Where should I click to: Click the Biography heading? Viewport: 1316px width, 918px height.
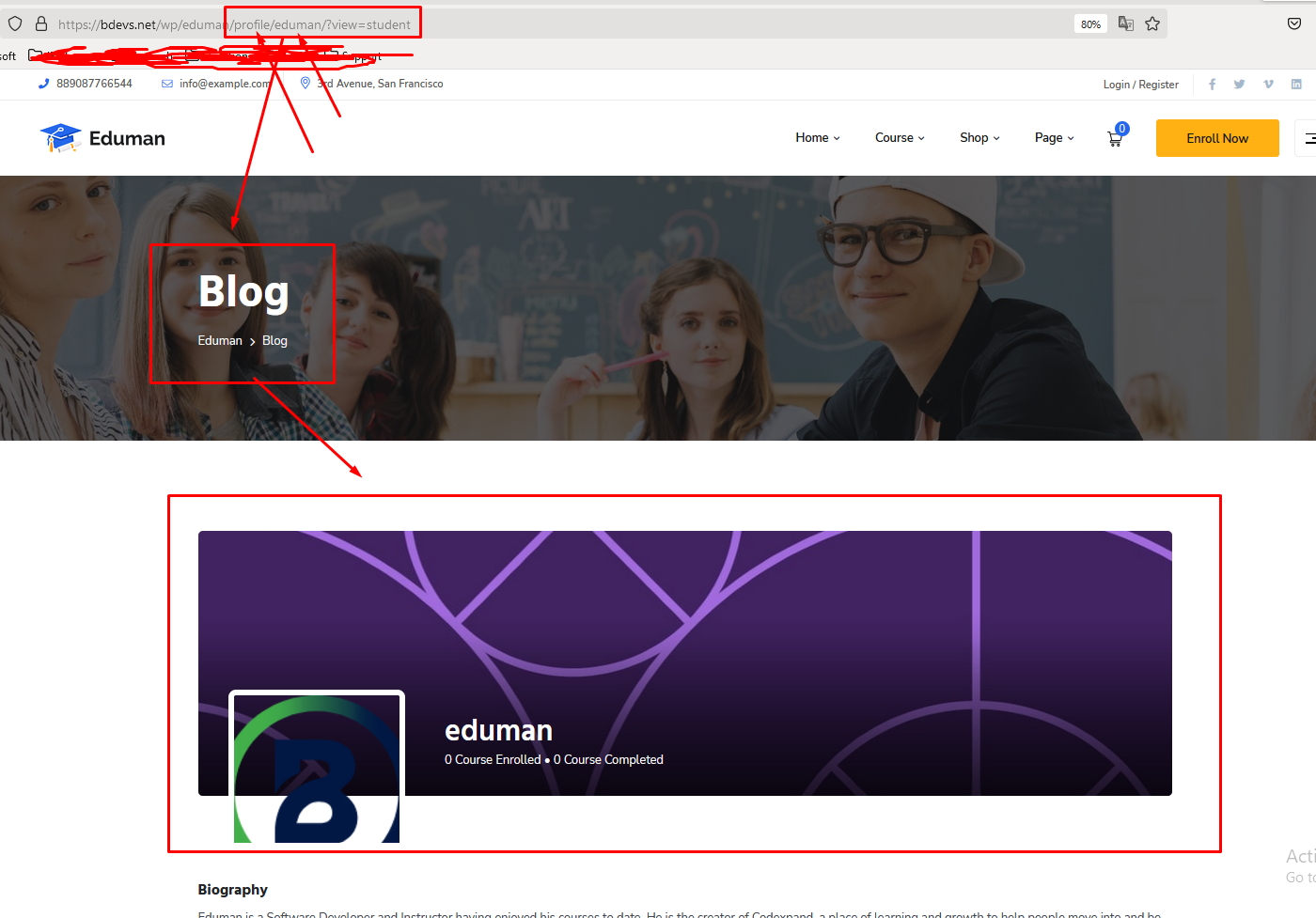(x=232, y=890)
